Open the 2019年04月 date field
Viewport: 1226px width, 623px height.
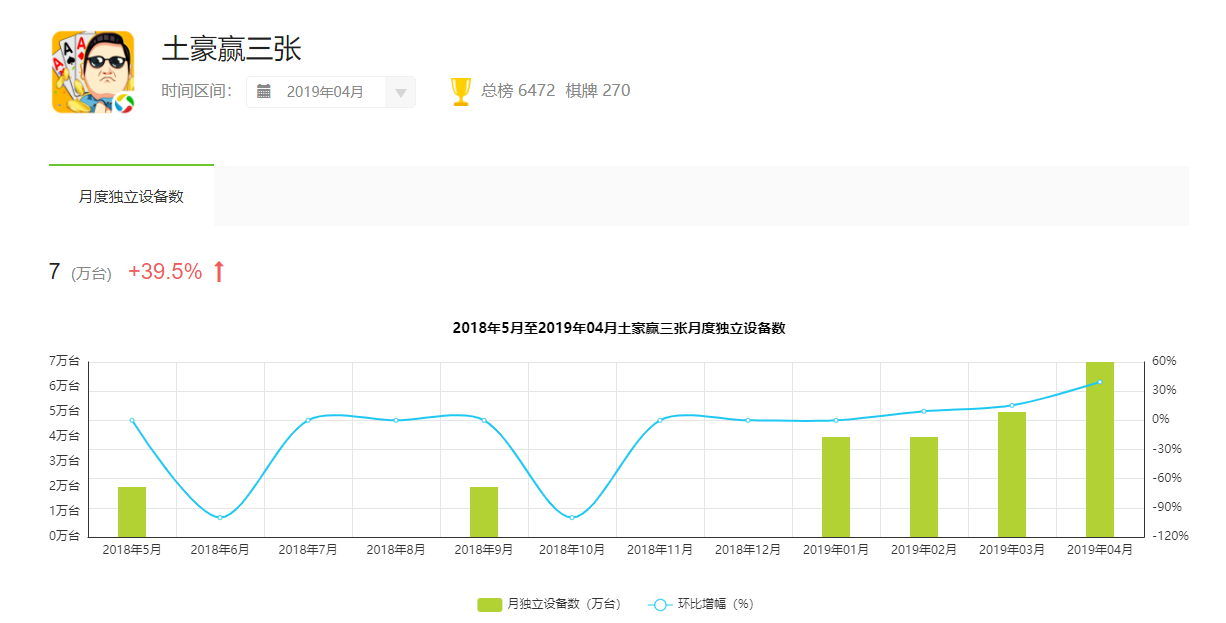325,92
